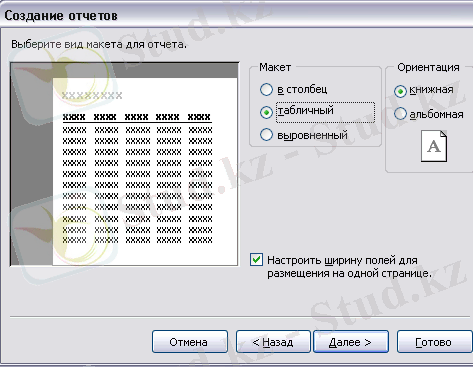Proceed with the "Далее >" button

351,342
